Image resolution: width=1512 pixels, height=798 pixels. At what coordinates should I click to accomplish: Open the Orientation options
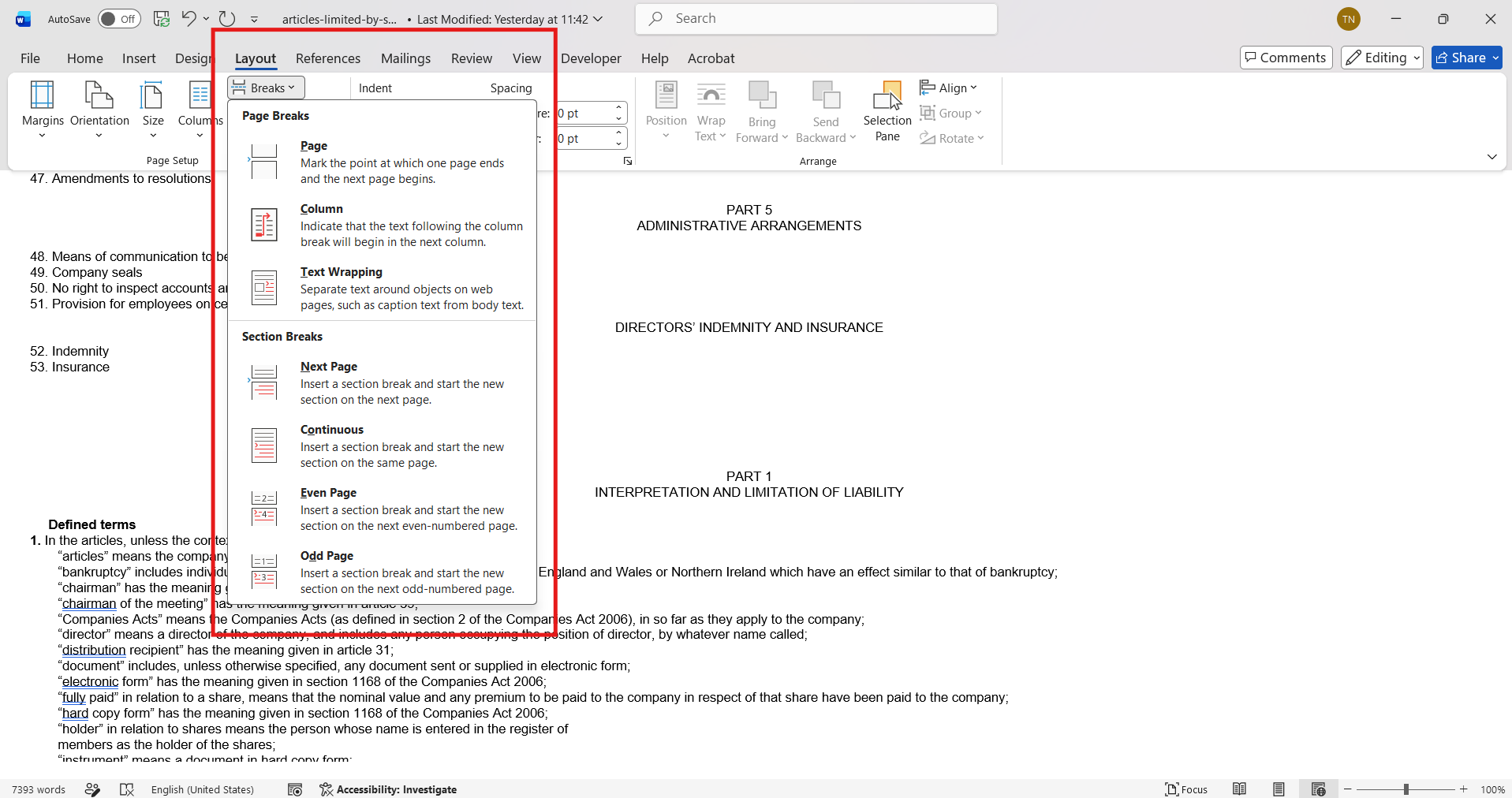99,110
